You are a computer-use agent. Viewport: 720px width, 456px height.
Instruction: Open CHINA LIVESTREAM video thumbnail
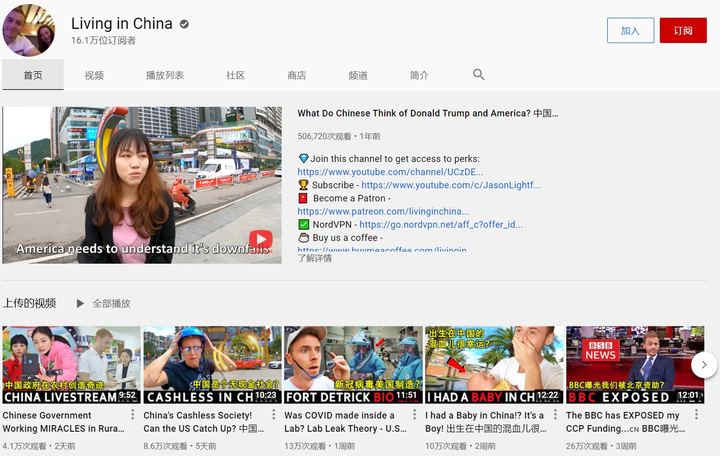tap(71, 365)
